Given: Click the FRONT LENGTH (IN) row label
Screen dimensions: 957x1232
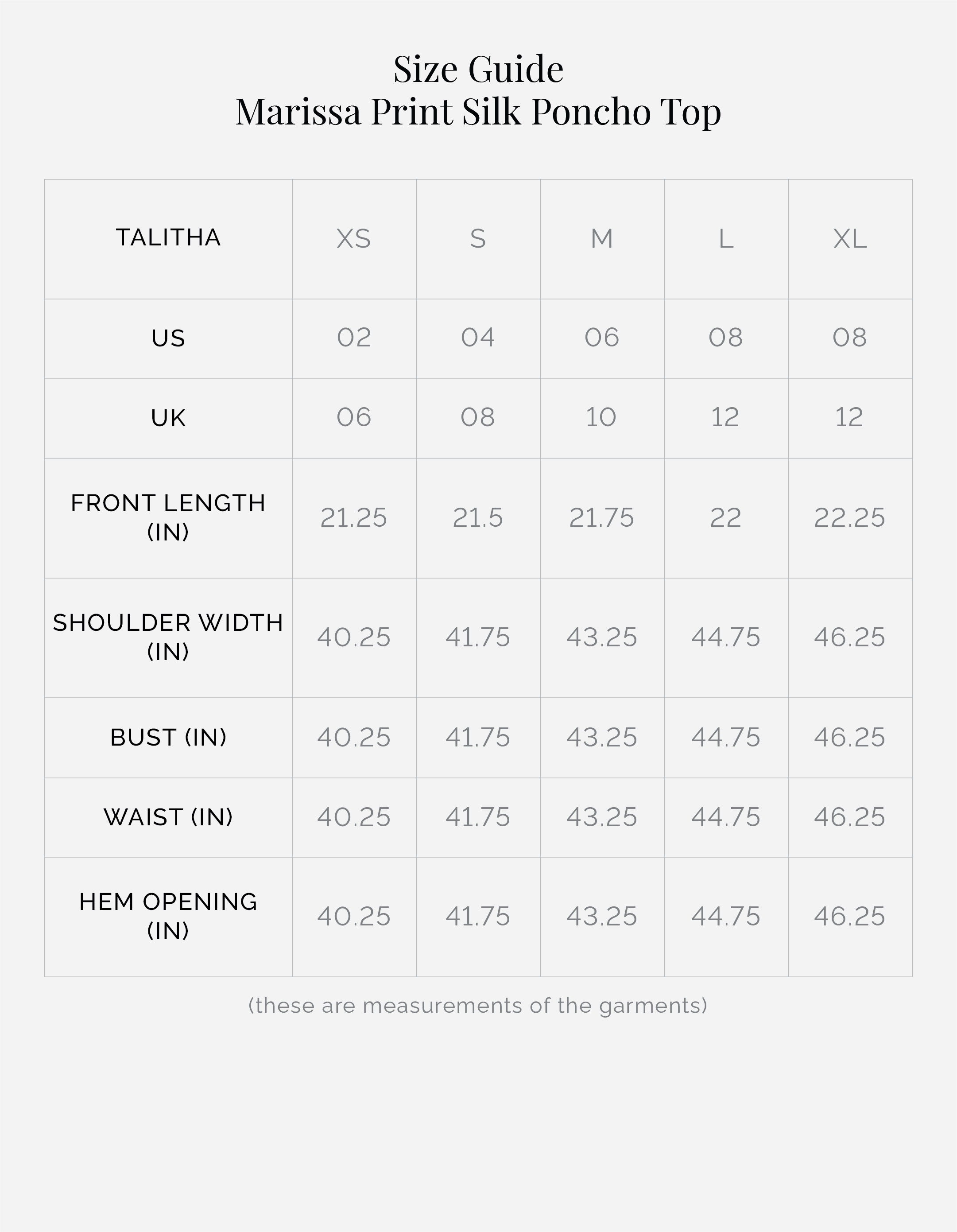Looking at the screenshot, I should 168,517.
